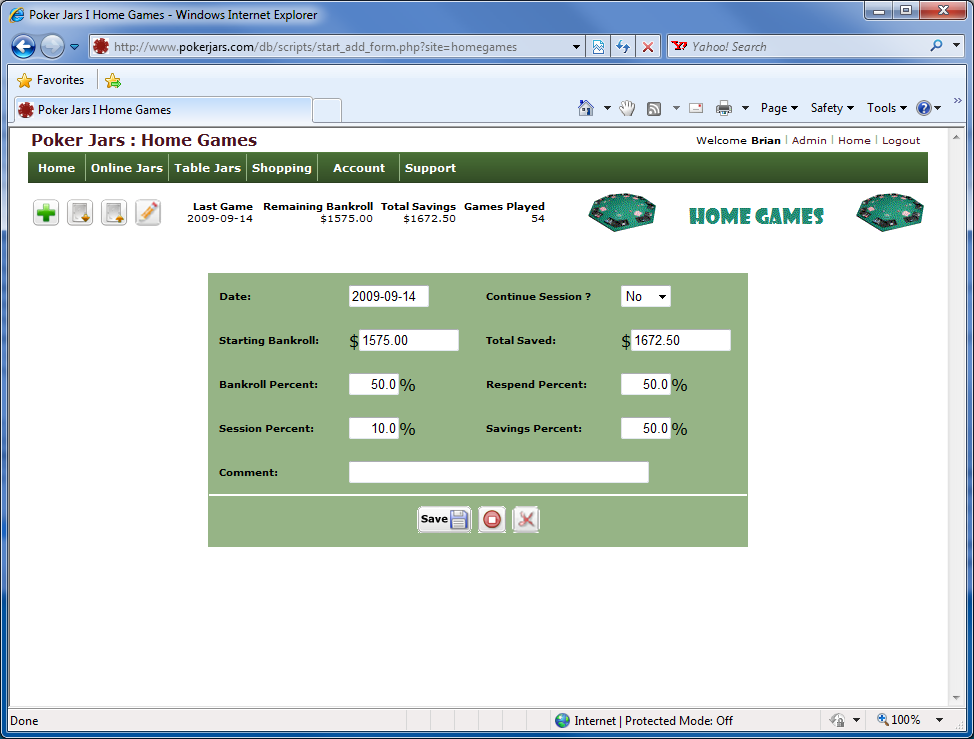
Task: Expand the feeds dropdown arrow
Action: (x=676, y=108)
